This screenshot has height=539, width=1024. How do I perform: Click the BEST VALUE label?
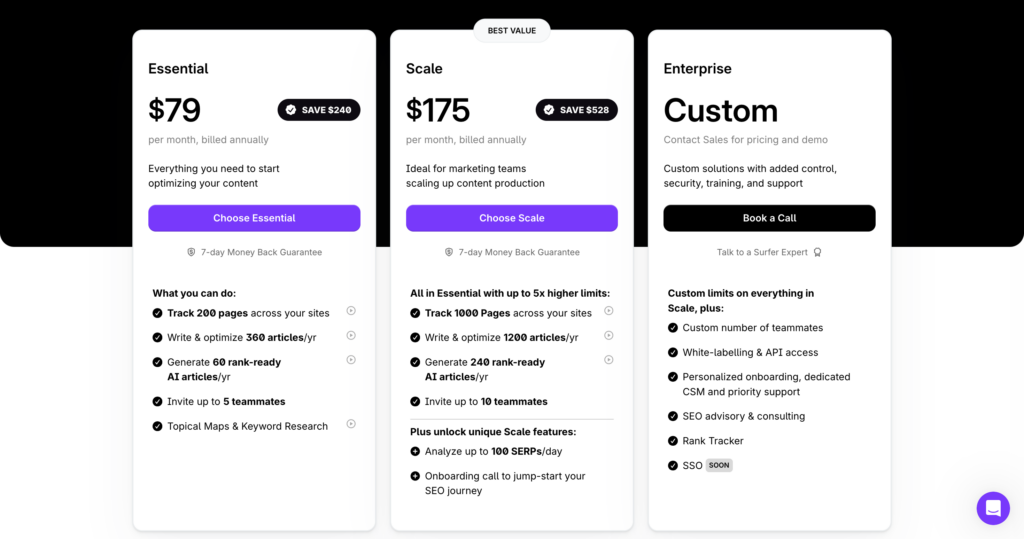coord(512,31)
